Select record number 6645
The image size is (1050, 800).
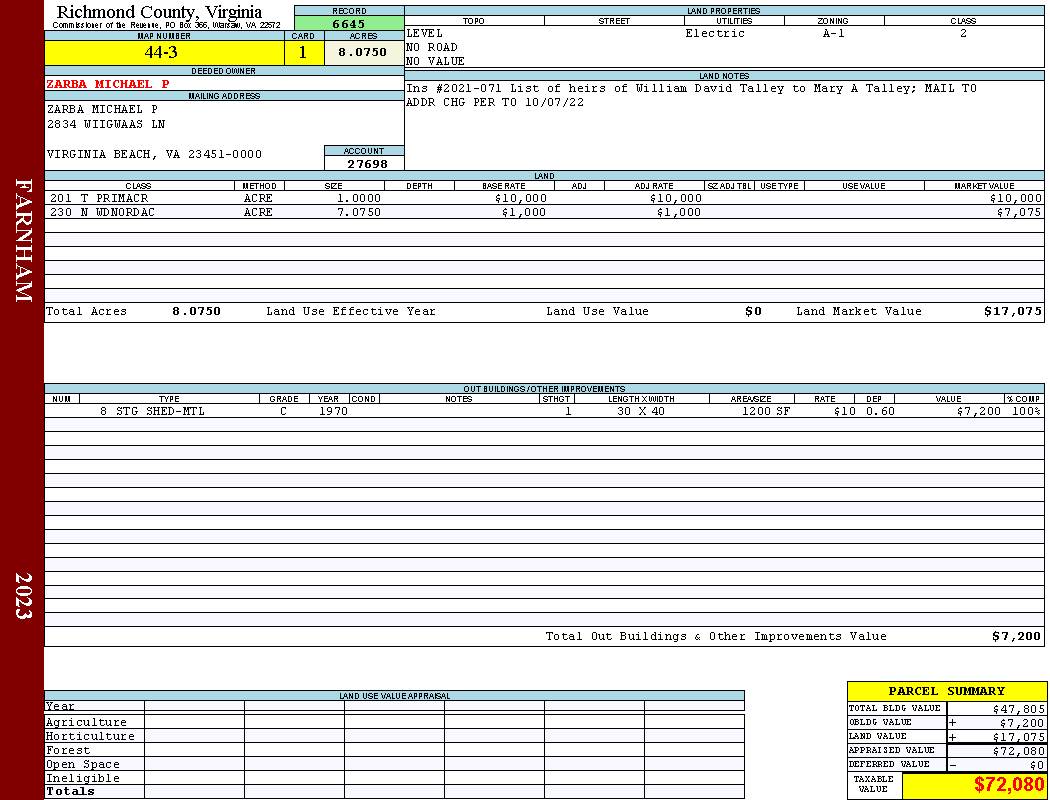(x=349, y=24)
